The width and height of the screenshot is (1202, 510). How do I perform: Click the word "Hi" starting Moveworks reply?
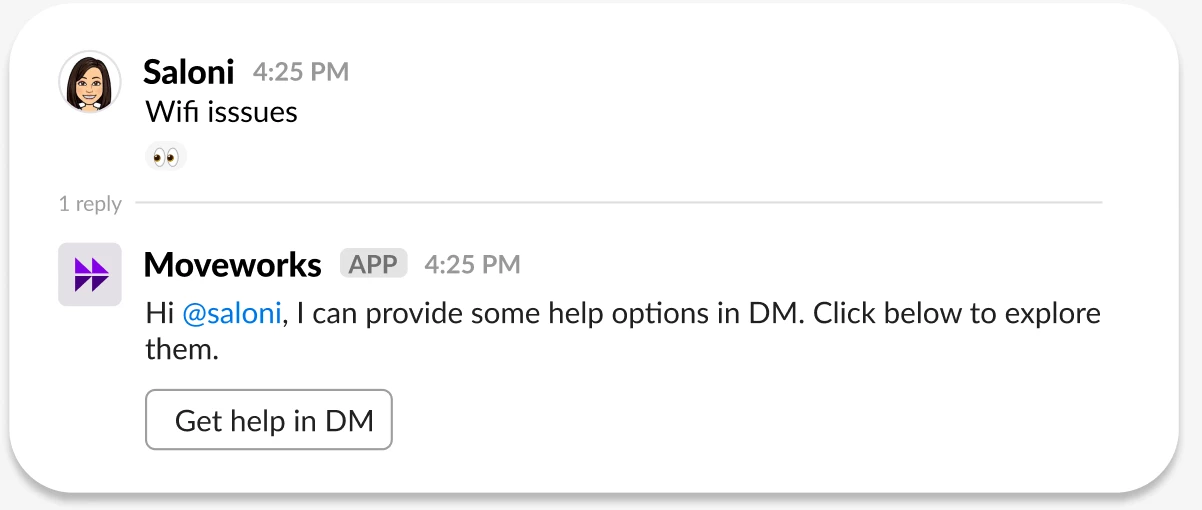pyautogui.click(x=160, y=314)
